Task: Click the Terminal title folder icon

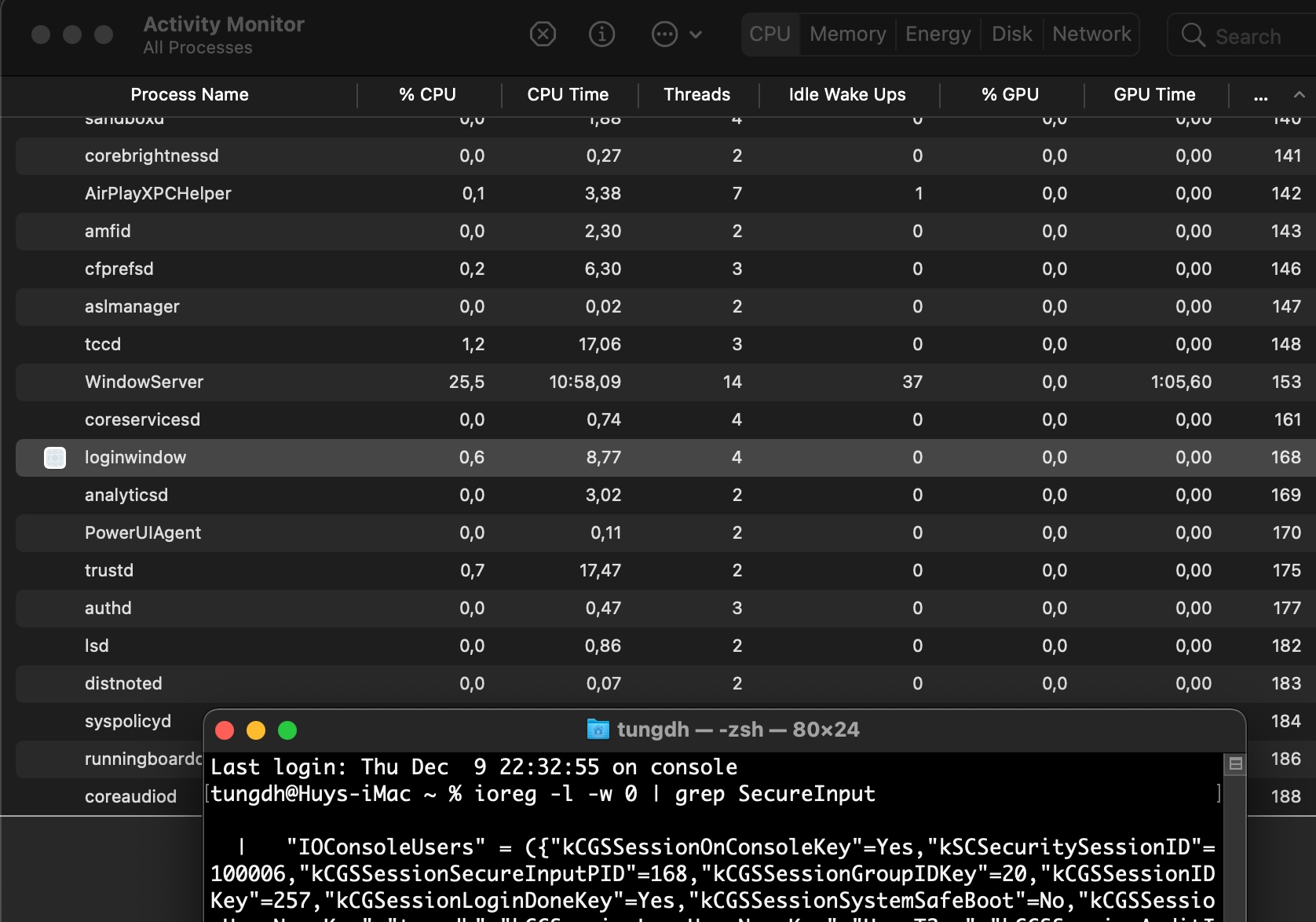Action: click(x=598, y=730)
